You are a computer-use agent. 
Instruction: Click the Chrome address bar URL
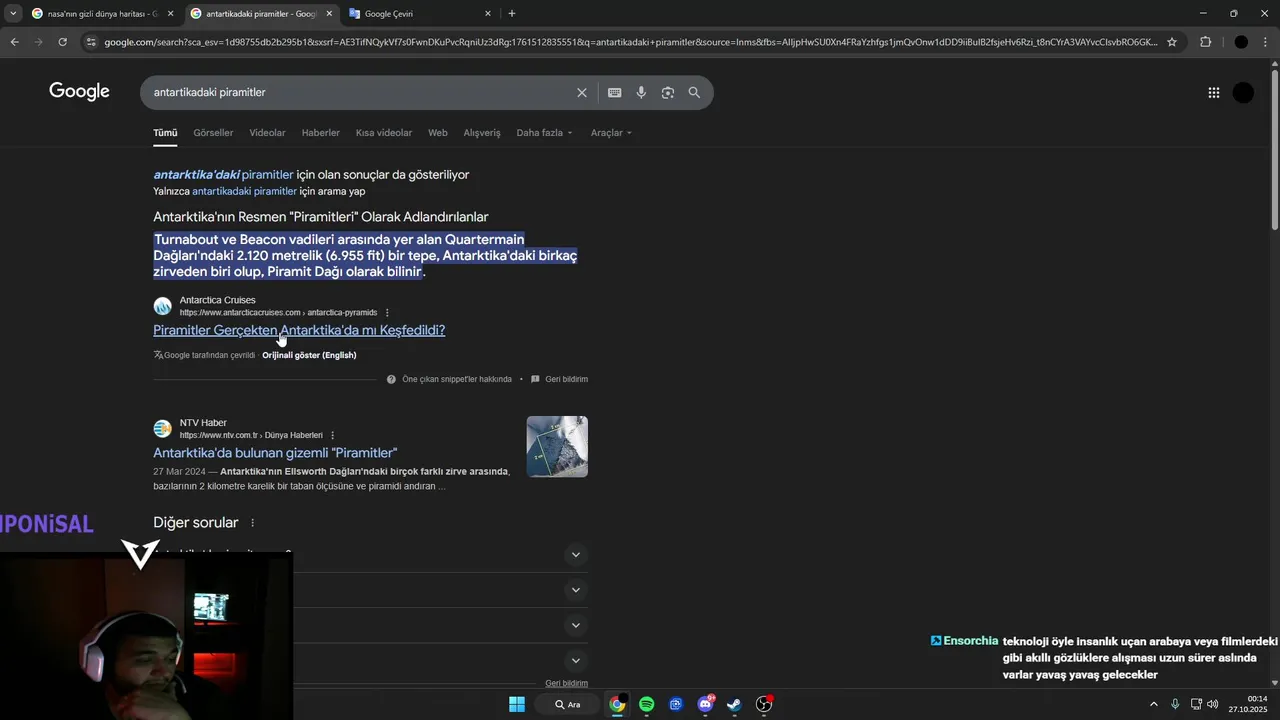[630, 42]
